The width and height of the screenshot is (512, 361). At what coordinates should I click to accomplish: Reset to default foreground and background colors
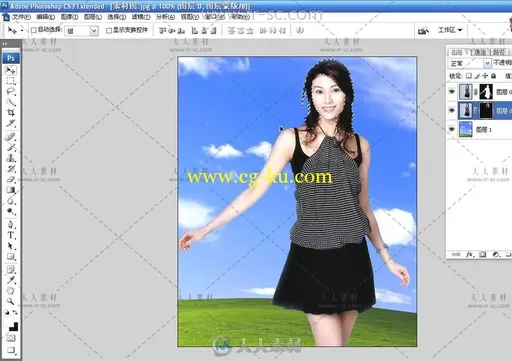click(x=7, y=312)
